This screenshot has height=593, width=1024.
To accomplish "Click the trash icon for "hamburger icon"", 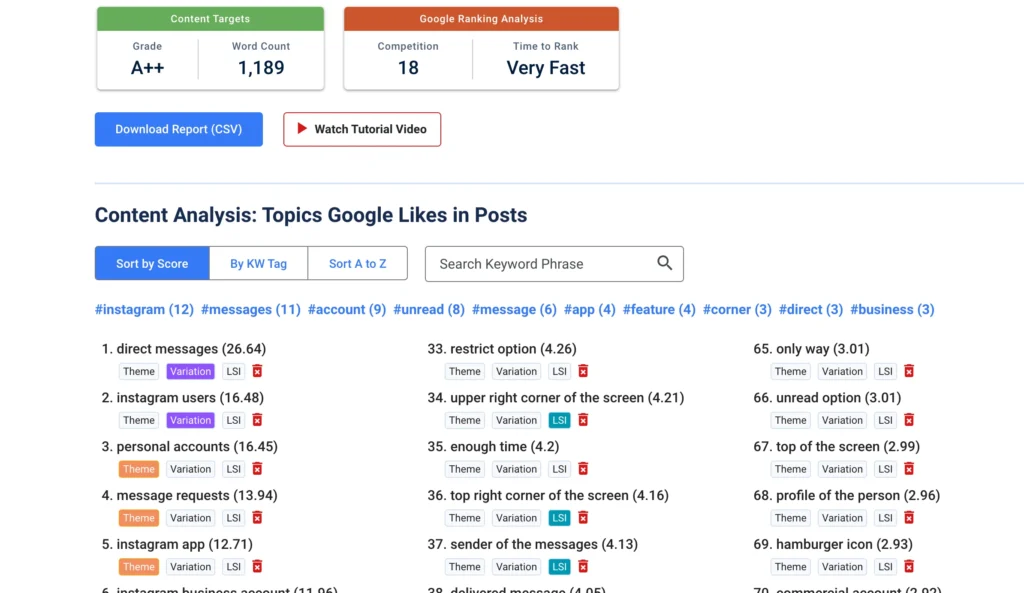I will click(x=908, y=566).
